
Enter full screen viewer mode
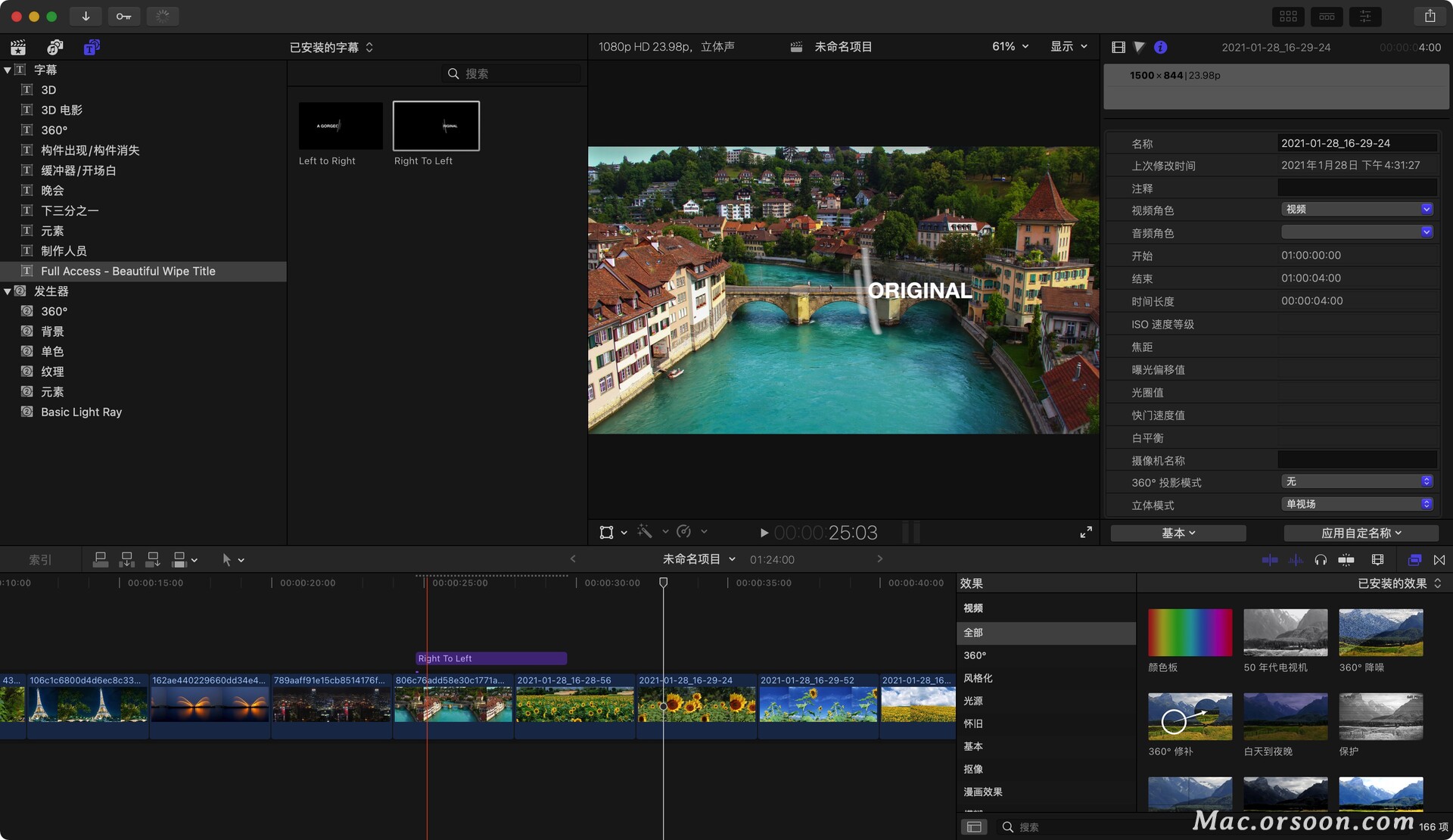tap(1085, 533)
